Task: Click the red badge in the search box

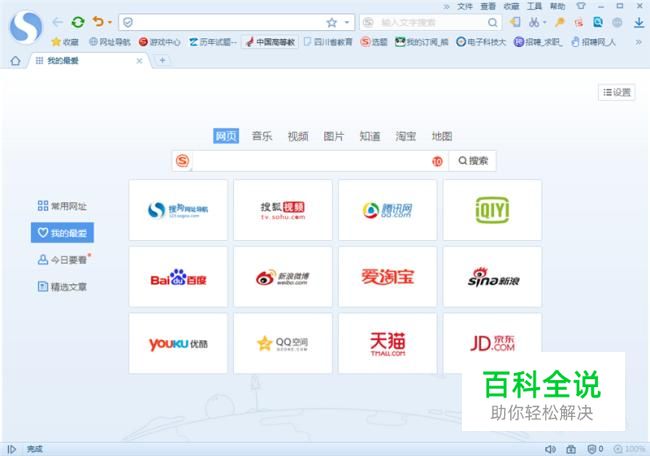Action: pos(437,161)
